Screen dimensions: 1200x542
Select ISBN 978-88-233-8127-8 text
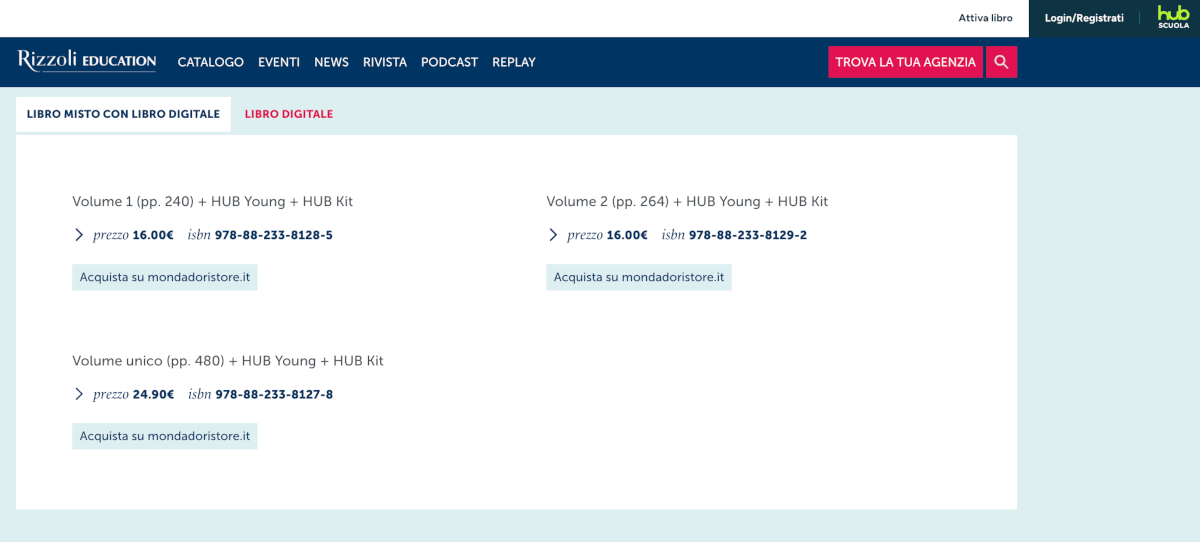(274, 394)
